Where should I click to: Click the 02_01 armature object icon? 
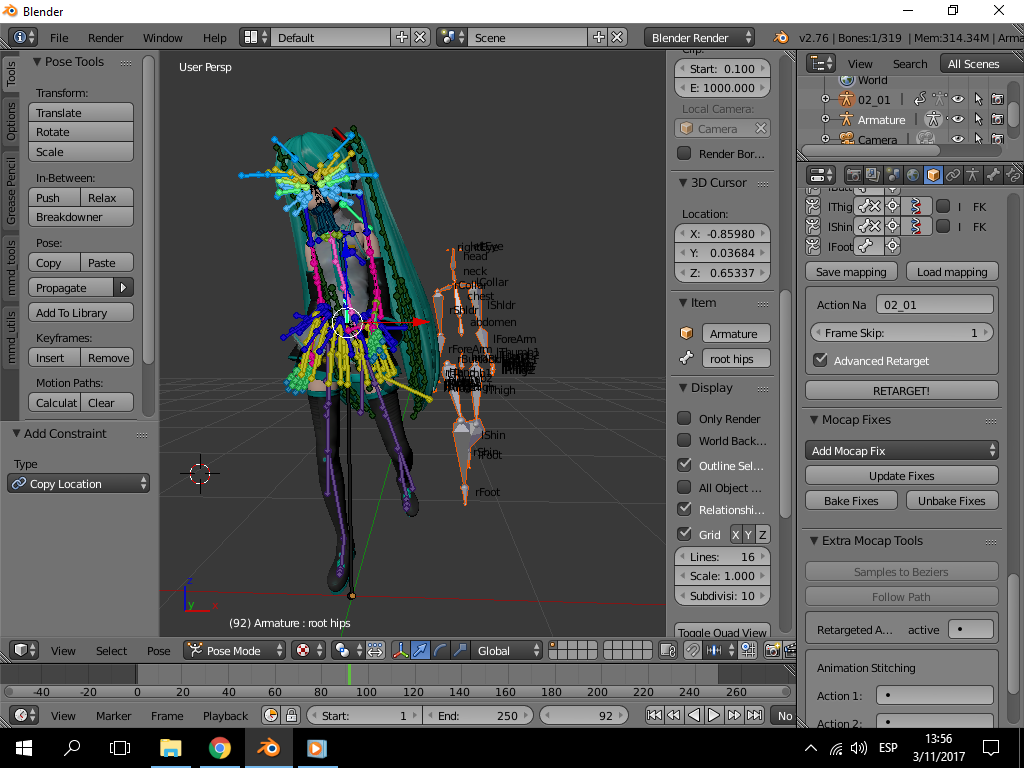tap(846, 99)
